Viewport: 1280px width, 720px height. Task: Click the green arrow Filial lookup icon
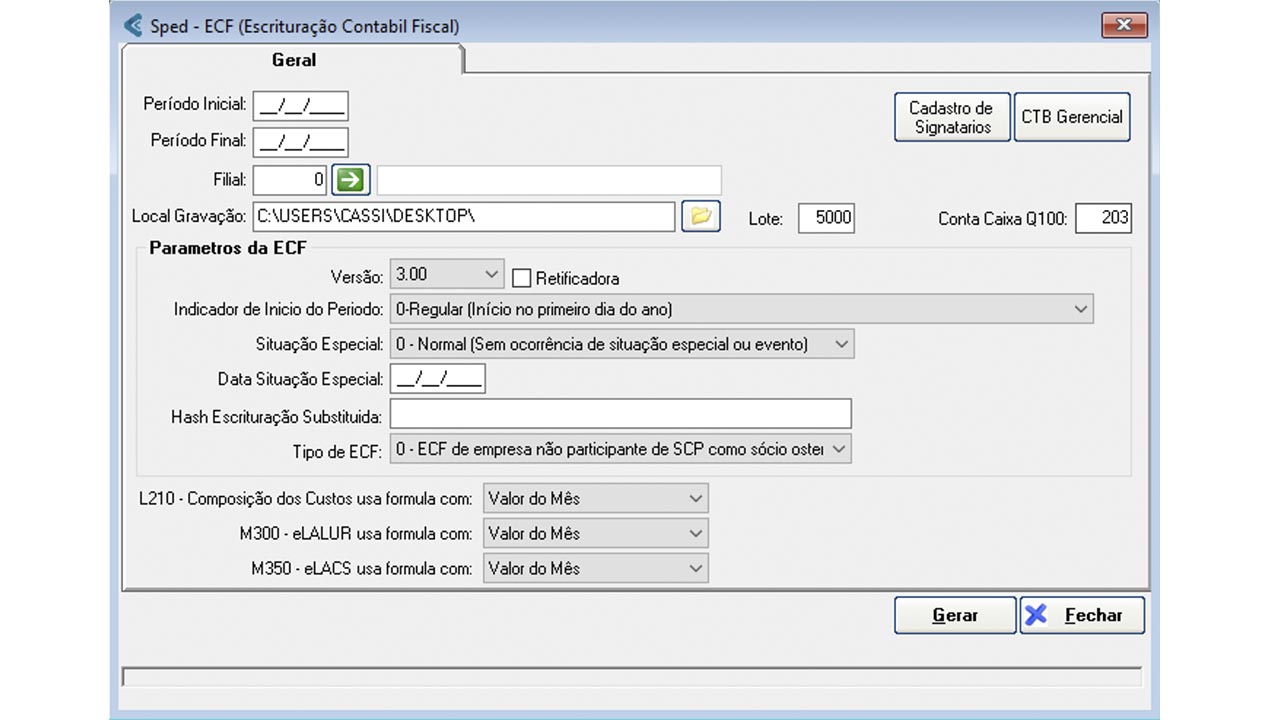point(351,180)
